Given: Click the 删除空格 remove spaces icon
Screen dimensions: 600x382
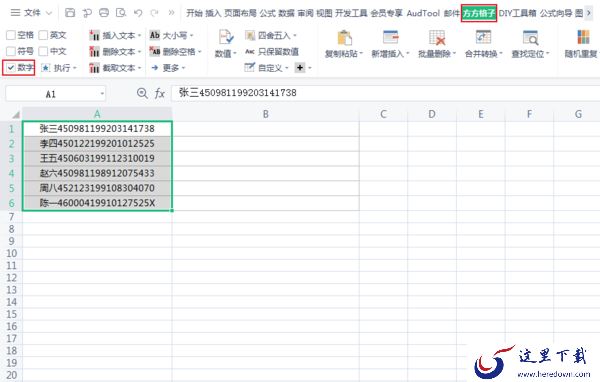Looking at the screenshot, I should [x=155, y=51].
